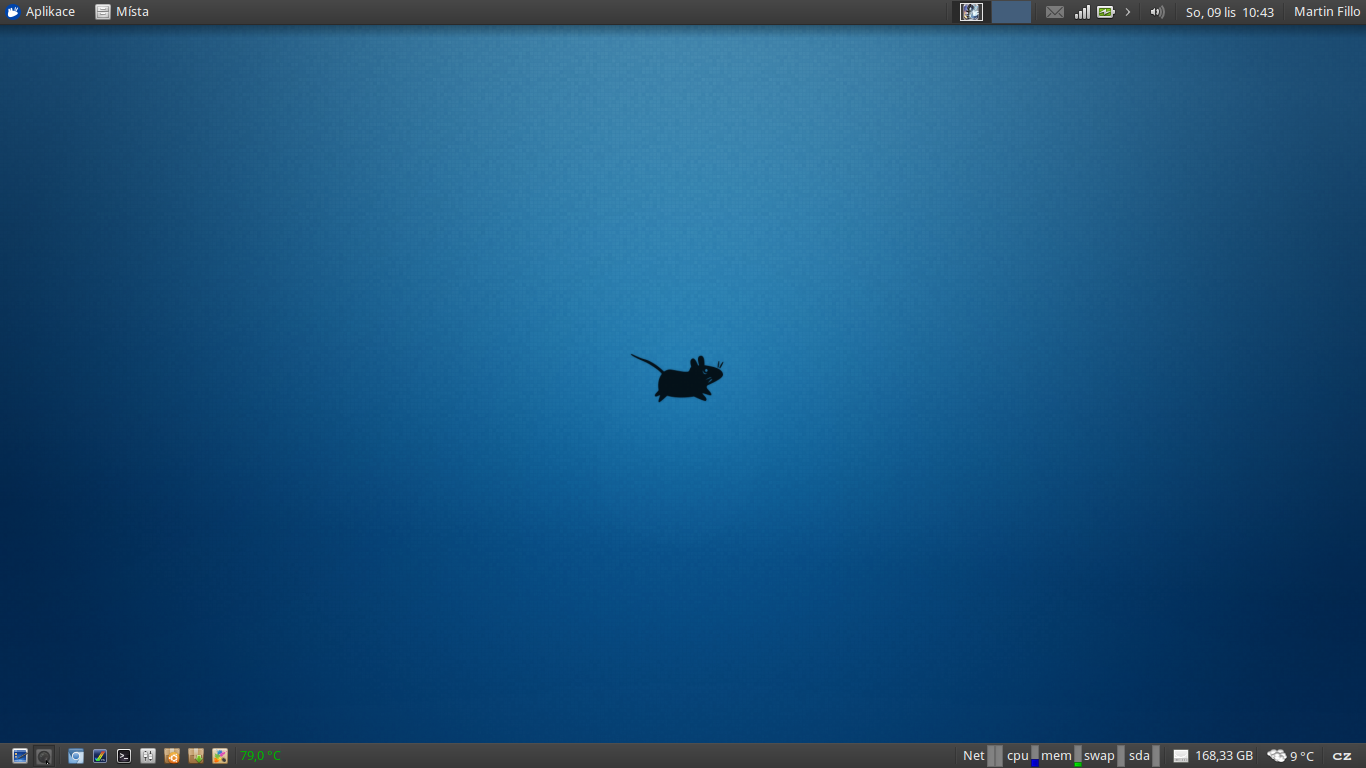Click the battery power indicator icon
Image resolution: width=1366 pixels, height=768 pixels.
[x=1105, y=12]
